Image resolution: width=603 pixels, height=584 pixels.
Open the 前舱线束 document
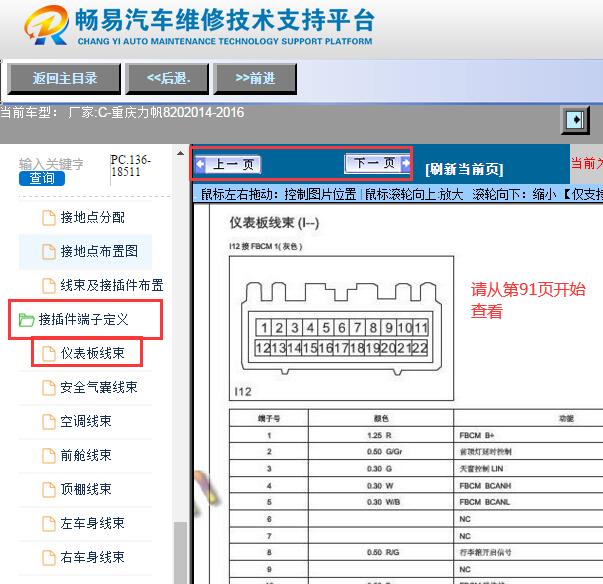tap(86, 455)
